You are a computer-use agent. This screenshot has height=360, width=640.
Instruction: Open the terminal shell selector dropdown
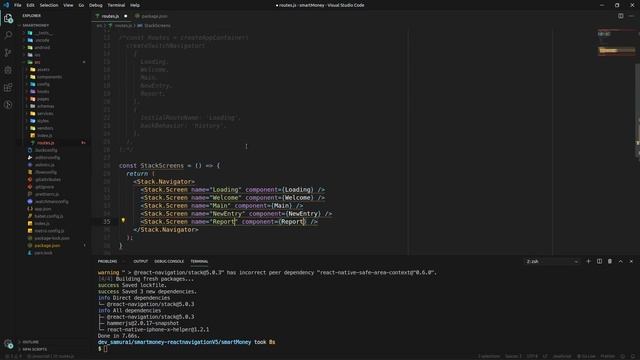tap(552, 261)
